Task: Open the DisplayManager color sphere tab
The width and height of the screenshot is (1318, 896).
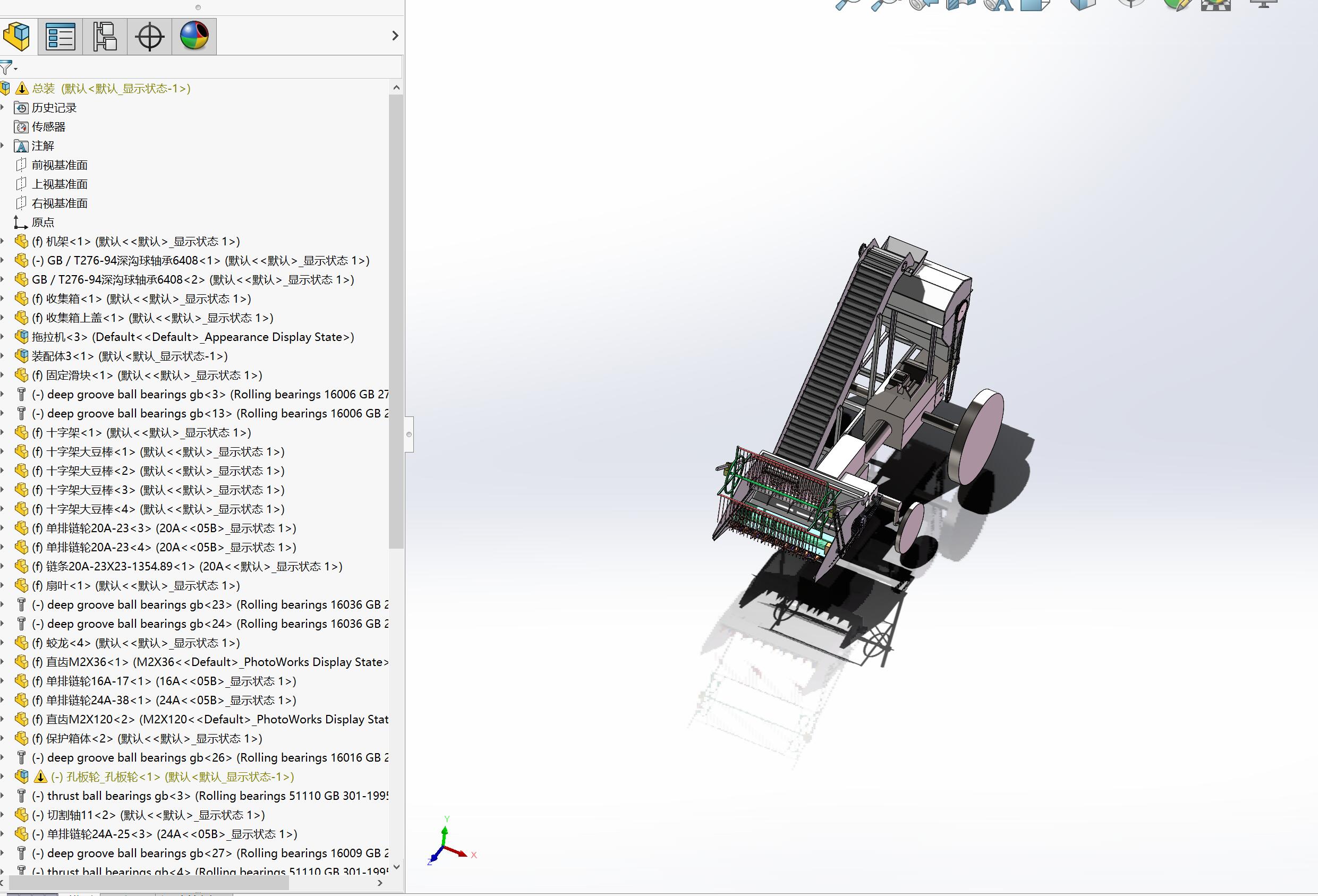Action: (194, 36)
